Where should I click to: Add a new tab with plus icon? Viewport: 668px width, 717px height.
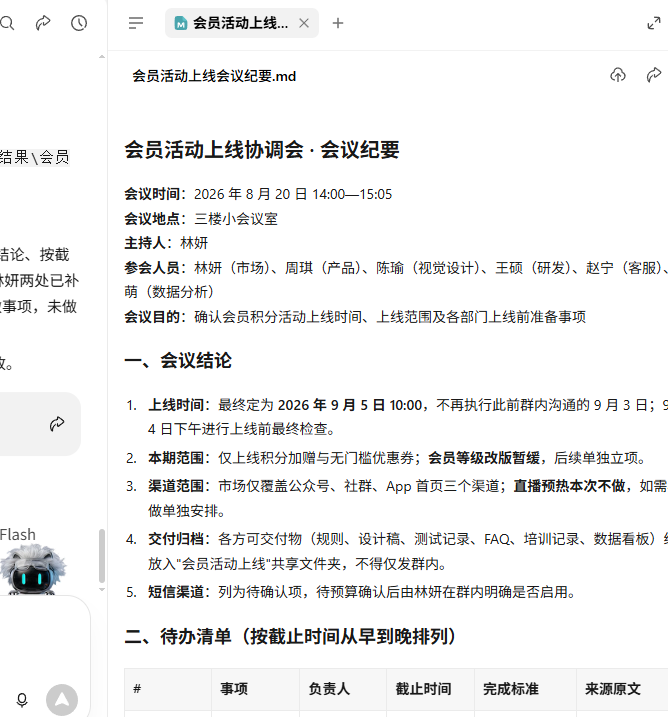click(x=338, y=23)
